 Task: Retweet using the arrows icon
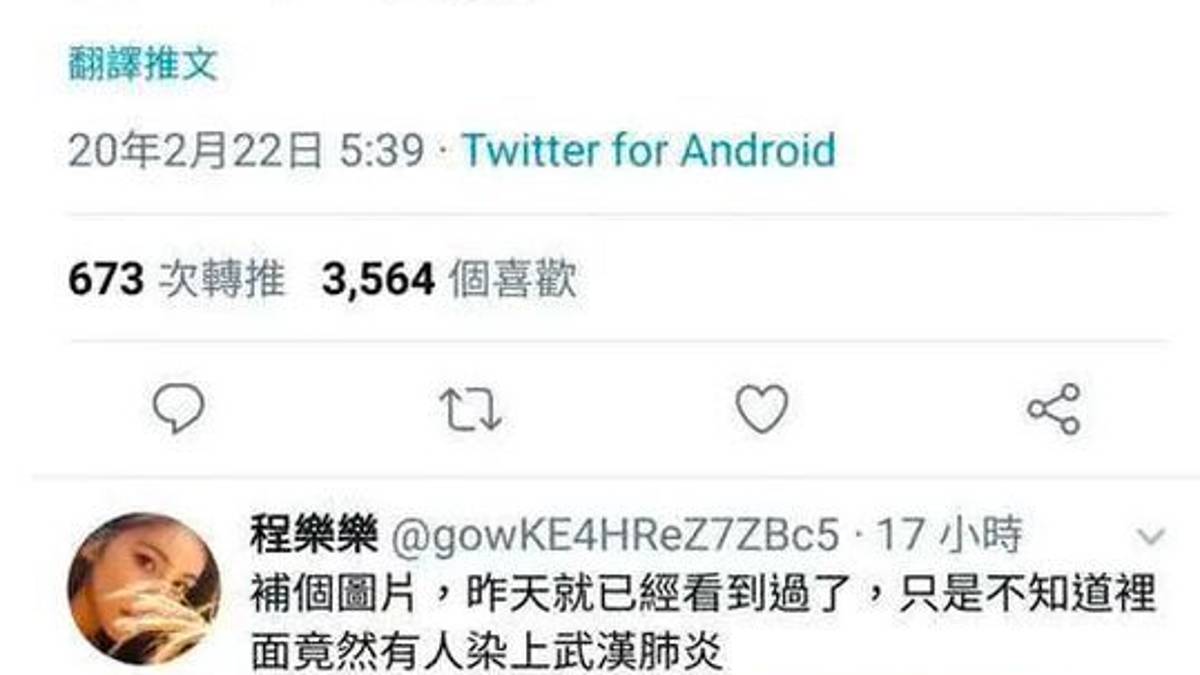click(471, 409)
